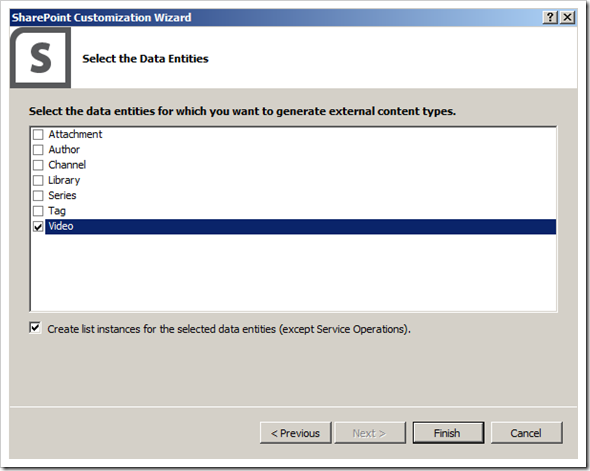The image size is (590, 471).
Task: Tick the Library entity checkbox
Action: point(38,181)
